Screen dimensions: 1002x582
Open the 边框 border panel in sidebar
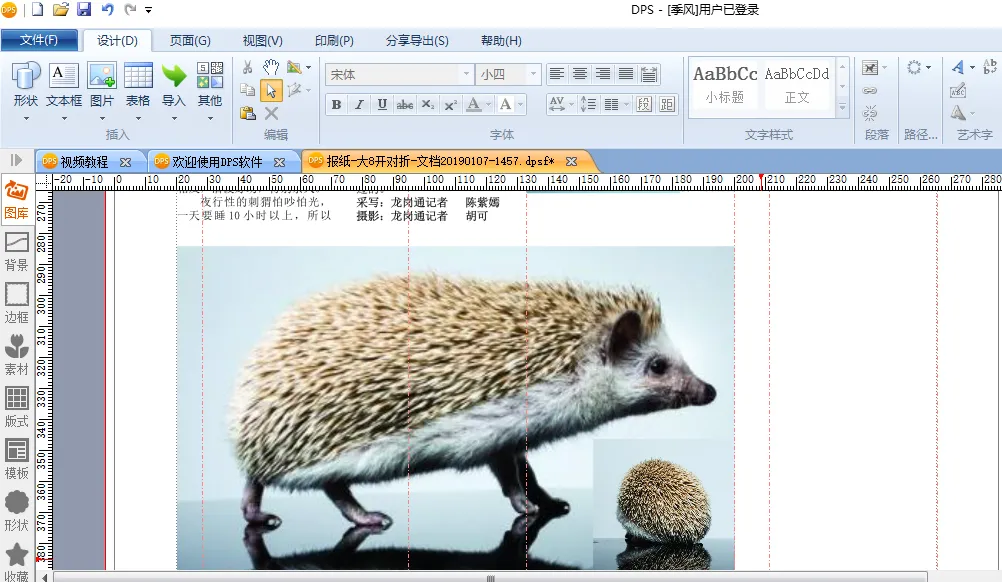[x=17, y=302]
